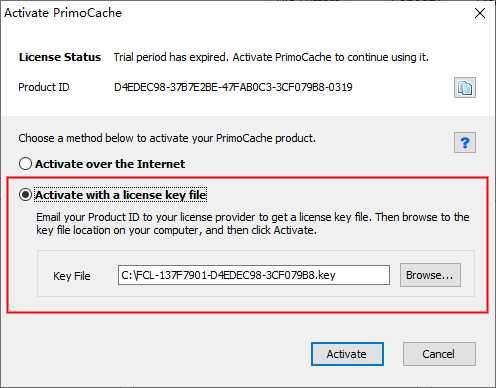
Task: Click the 'Email your Product ID' instruction text
Action: 253,224
